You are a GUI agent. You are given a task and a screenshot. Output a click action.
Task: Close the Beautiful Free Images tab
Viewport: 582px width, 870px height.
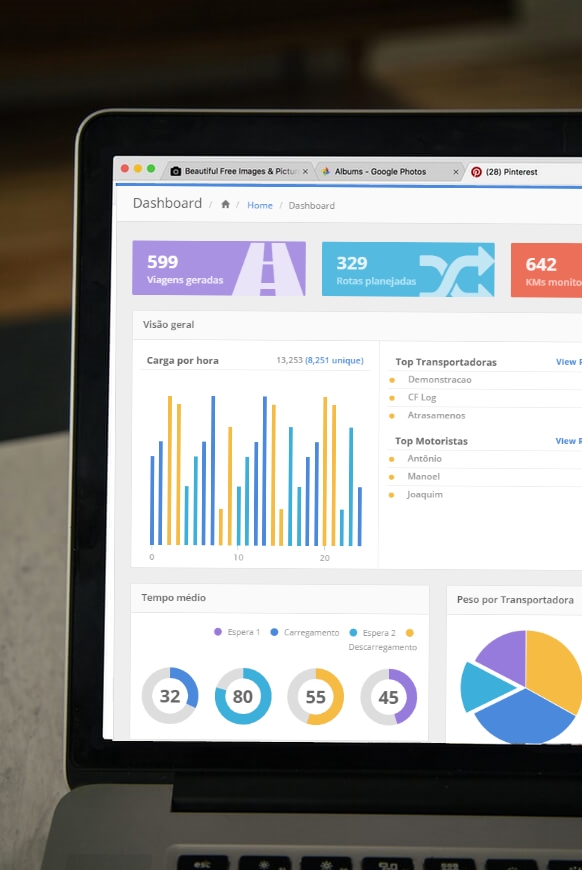[x=305, y=171]
